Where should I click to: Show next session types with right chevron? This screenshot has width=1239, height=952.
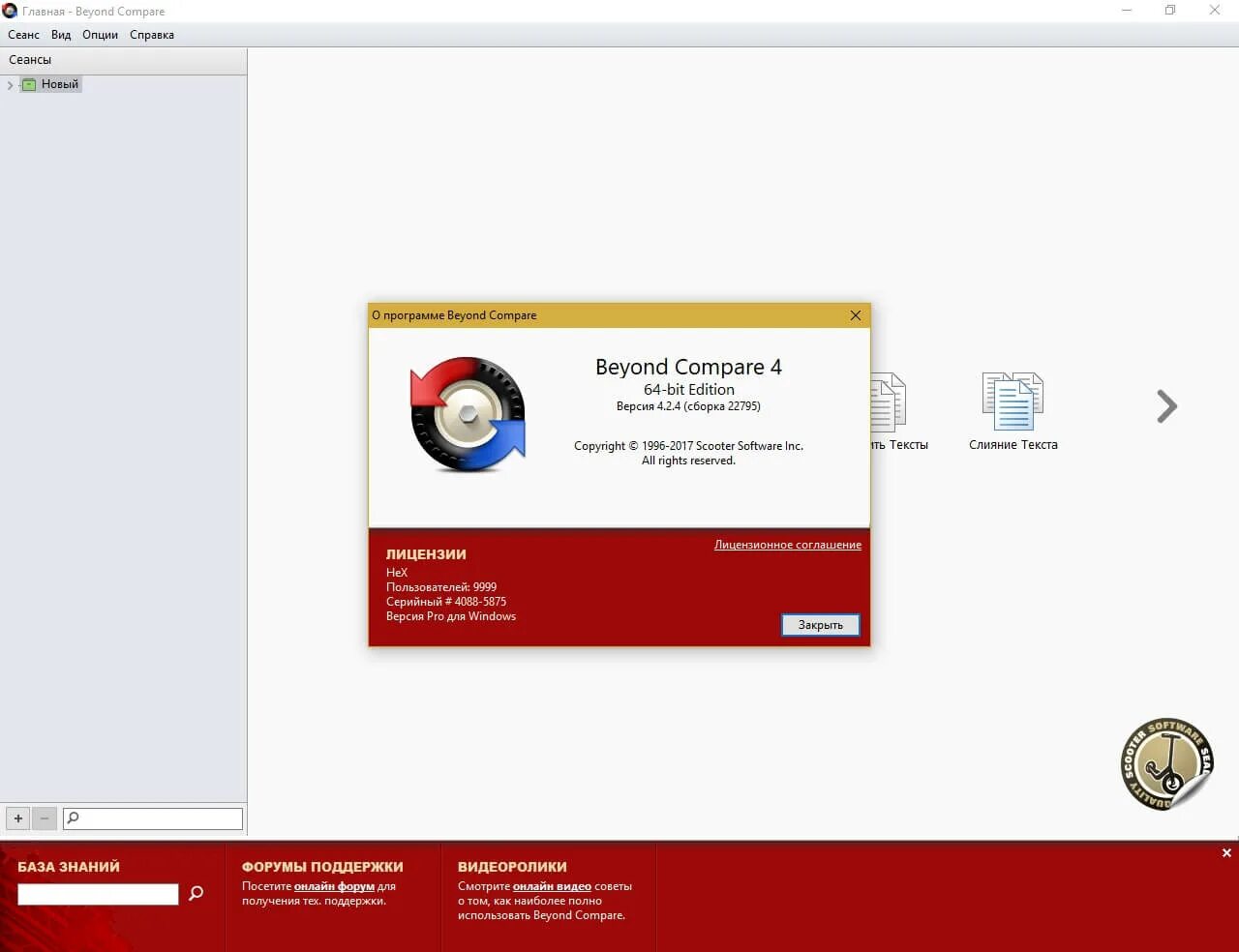pyautogui.click(x=1167, y=406)
